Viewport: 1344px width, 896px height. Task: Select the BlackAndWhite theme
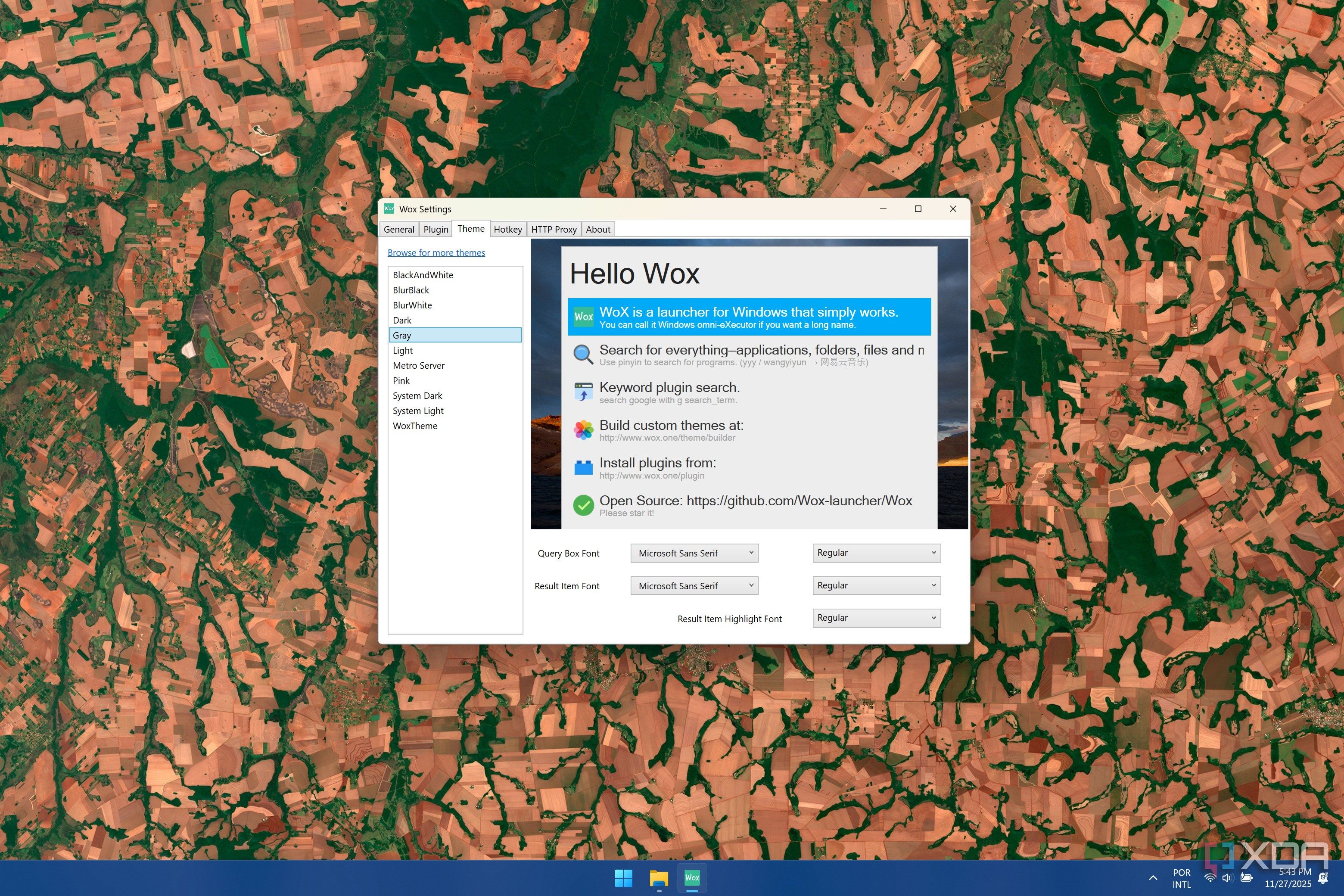(455, 275)
